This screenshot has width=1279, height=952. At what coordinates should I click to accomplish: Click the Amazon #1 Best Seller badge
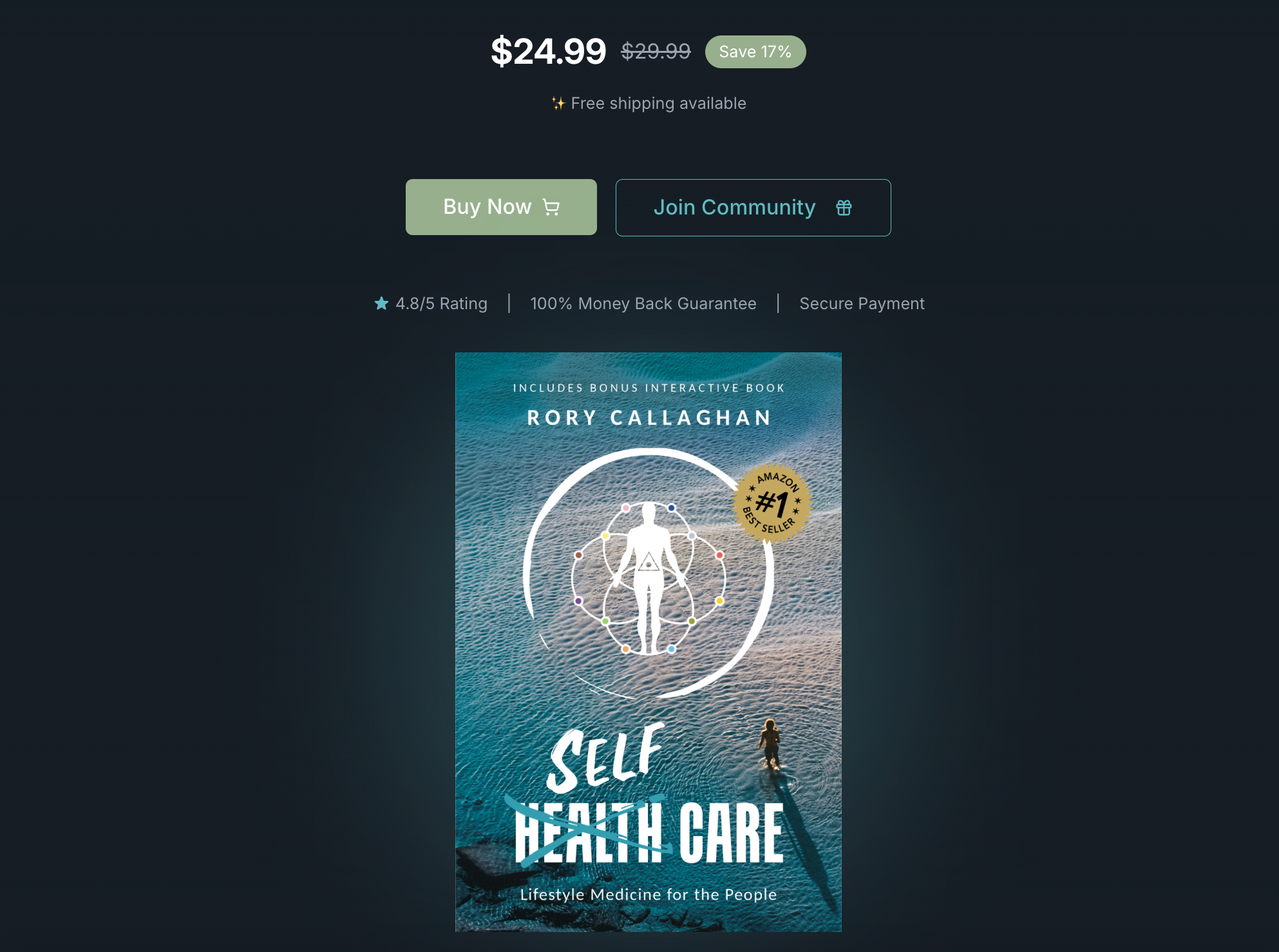[x=772, y=503]
